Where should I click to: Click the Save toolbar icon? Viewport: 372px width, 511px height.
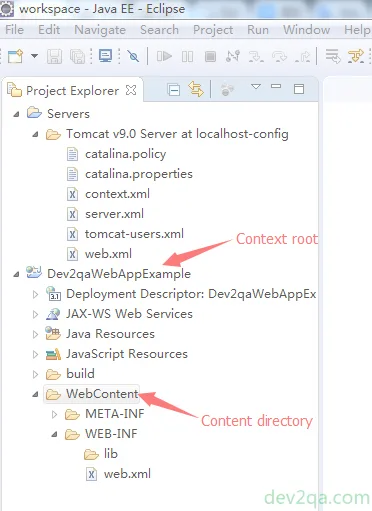click(54, 56)
